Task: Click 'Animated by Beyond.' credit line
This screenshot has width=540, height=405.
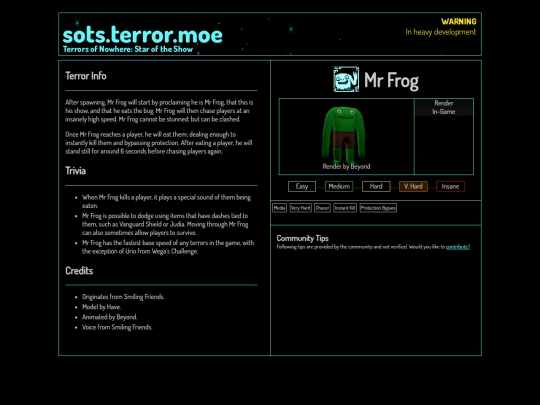Action: coord(110,317)
